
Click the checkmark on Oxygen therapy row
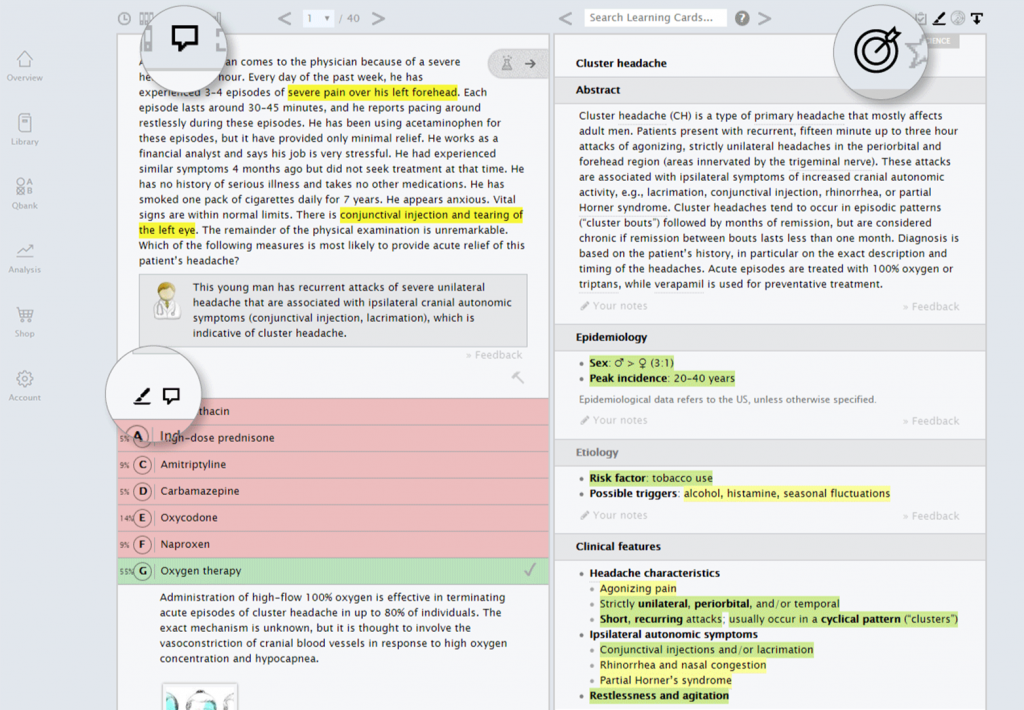coord(530,570)
